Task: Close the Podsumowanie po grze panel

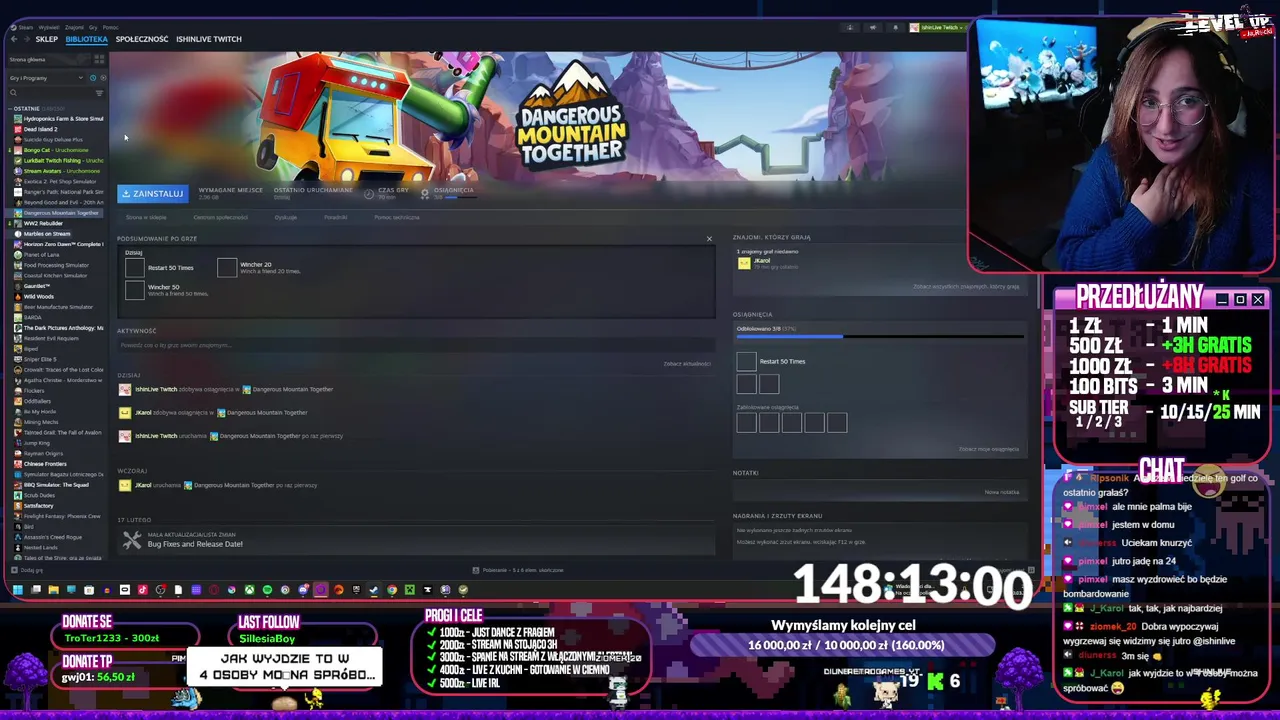Action: (709, 239)
